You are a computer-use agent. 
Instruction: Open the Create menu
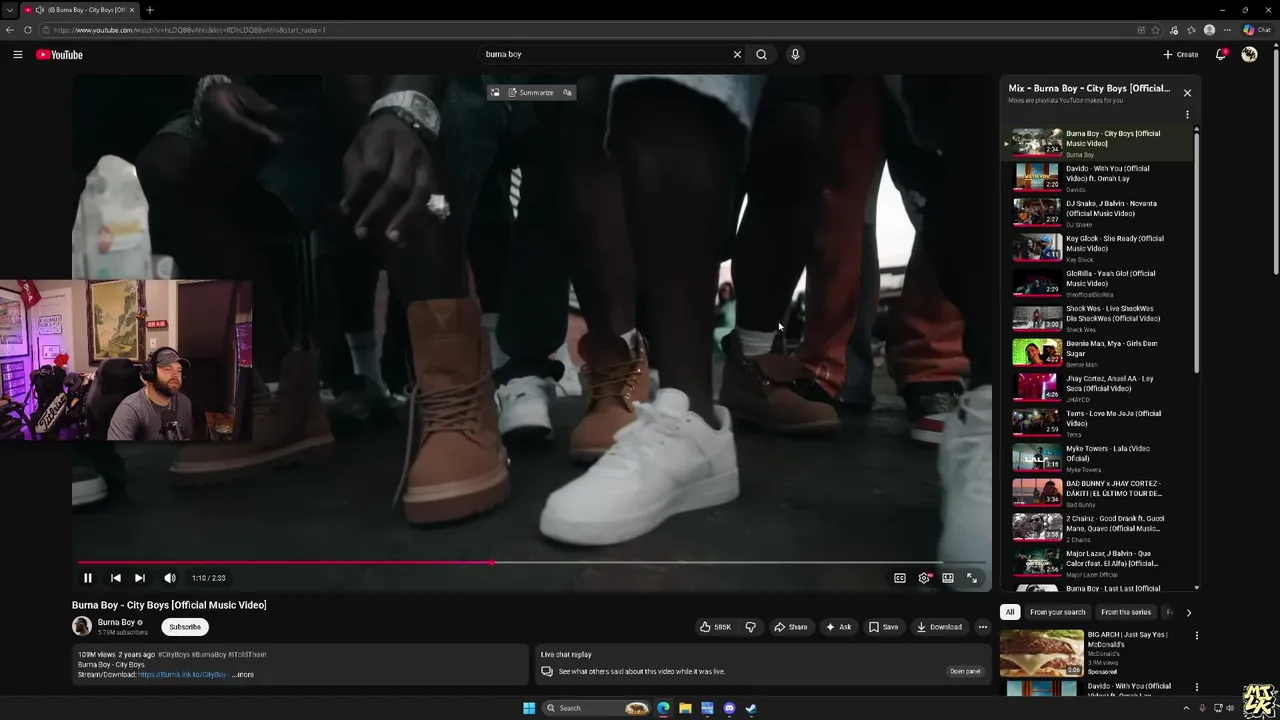1180,54
